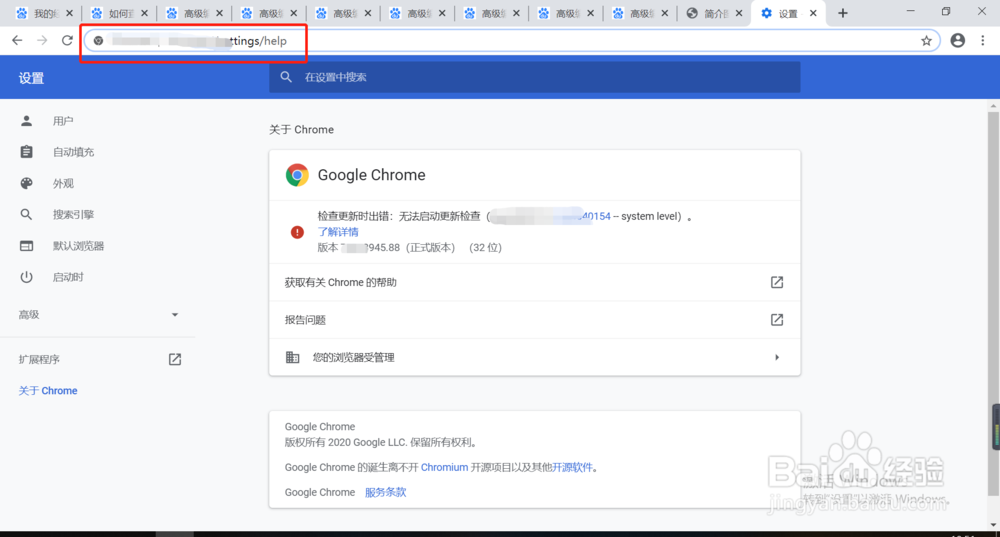Minimize the Chrome window
This screenshot has width=1000, height=537.
pyautogui.click(x=910, y=11)
